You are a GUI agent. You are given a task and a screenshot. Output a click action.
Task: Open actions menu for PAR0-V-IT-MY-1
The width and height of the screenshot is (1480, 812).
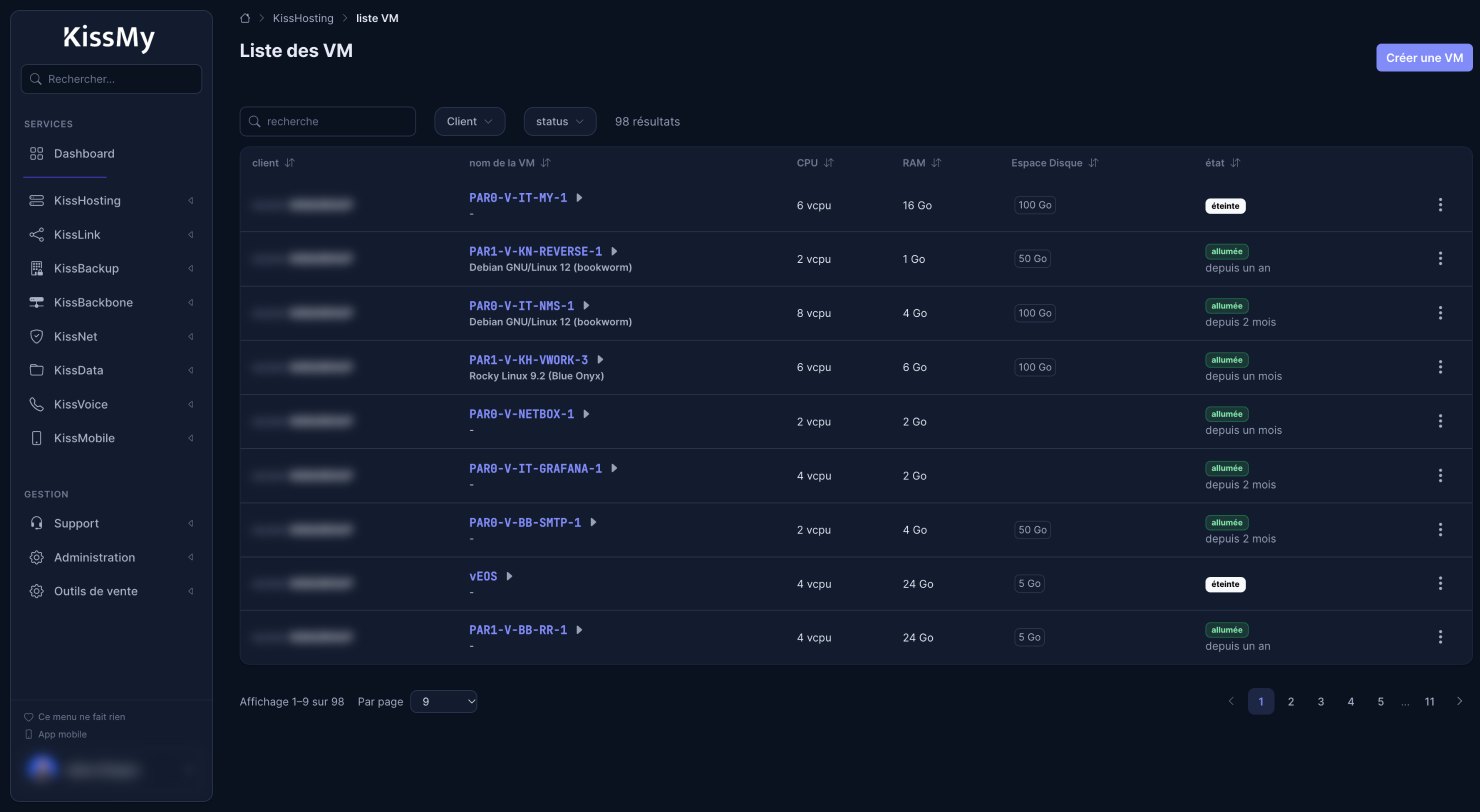click(x=1440, y=205)
